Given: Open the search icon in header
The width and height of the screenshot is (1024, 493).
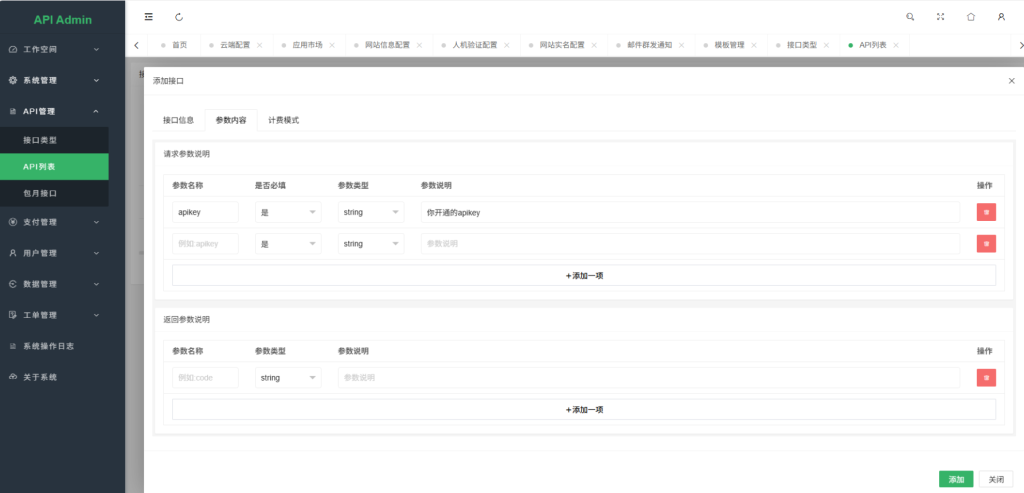Looking at the screenshot, I should coord(910,17).
